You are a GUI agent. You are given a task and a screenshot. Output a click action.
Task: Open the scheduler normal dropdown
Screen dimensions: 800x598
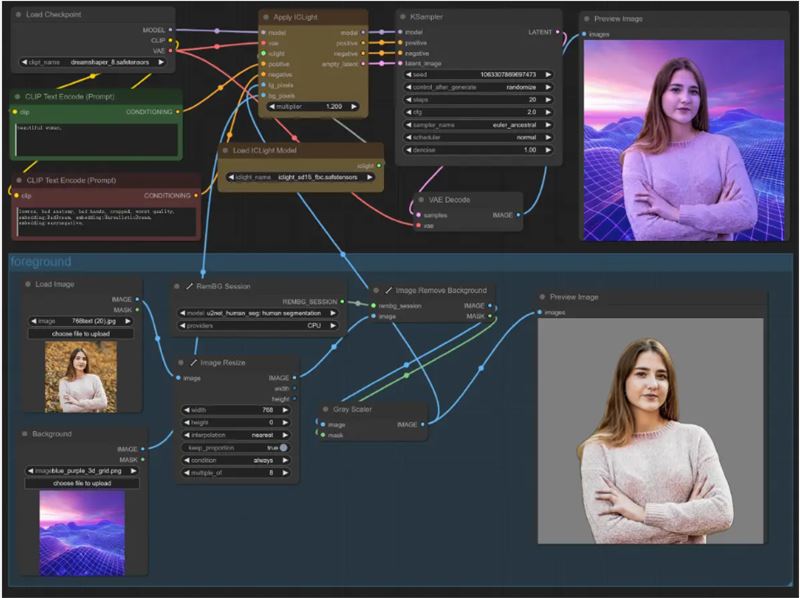click(x=479, y=137)
